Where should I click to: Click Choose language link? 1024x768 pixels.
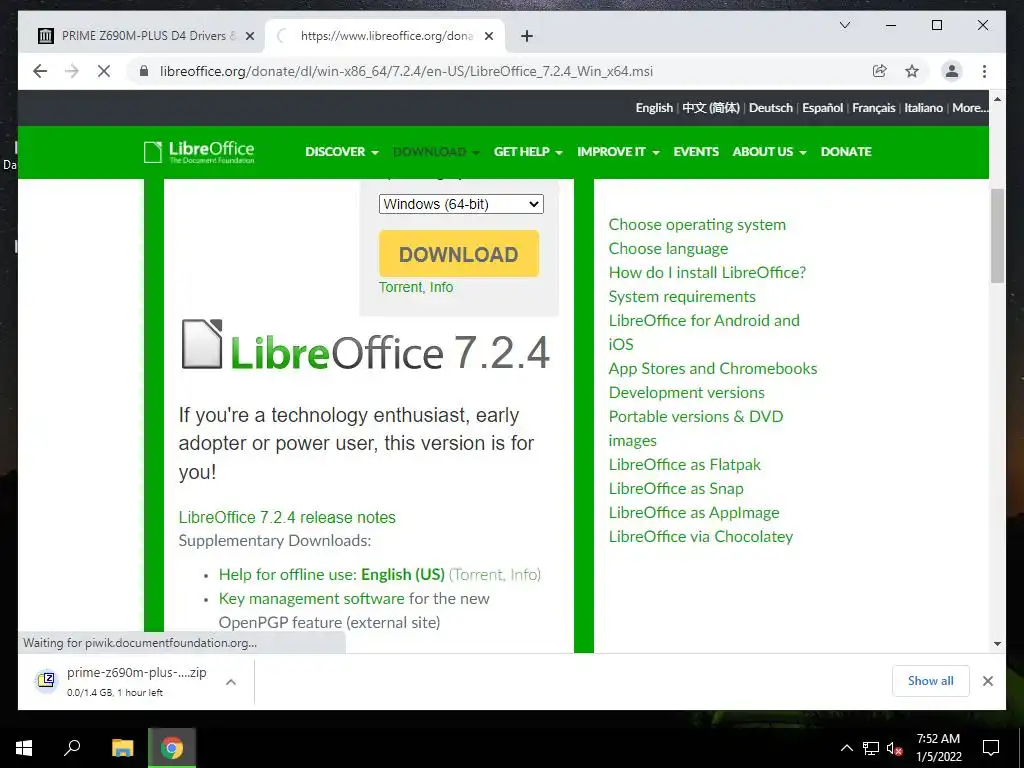coord(668,248)
